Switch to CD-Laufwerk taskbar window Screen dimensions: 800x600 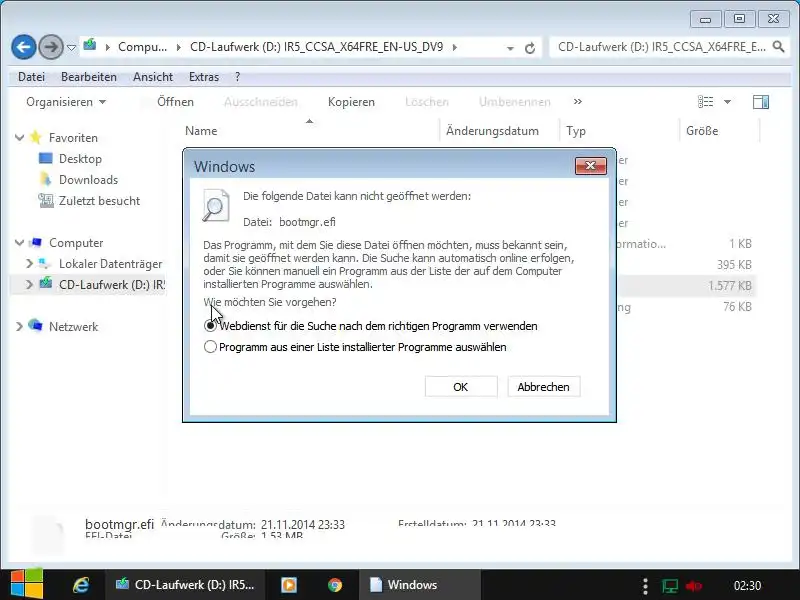[x=185, y=585]
